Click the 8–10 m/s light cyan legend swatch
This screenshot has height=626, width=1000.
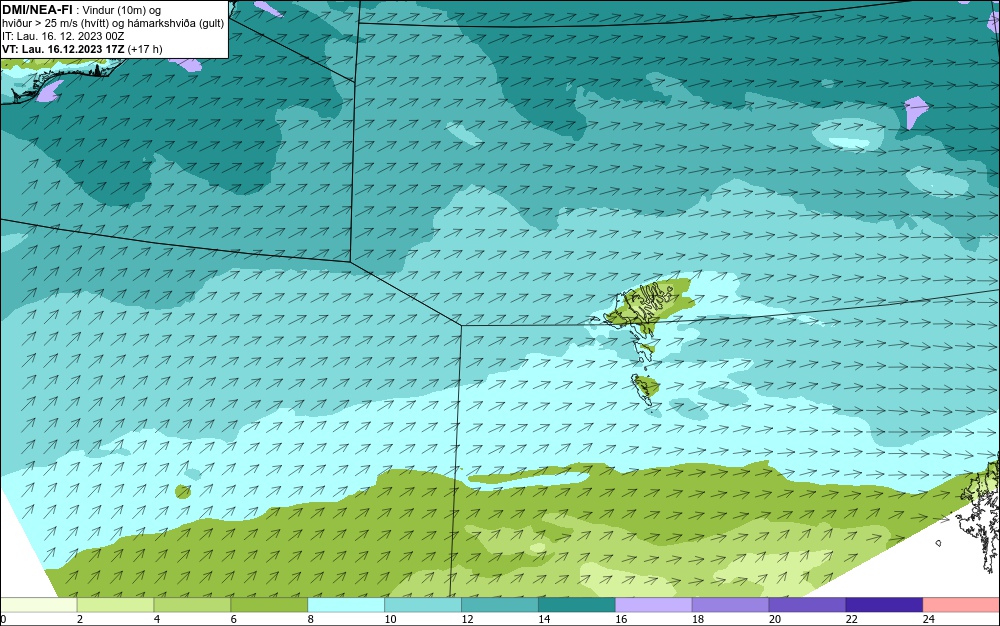(346, 604)
